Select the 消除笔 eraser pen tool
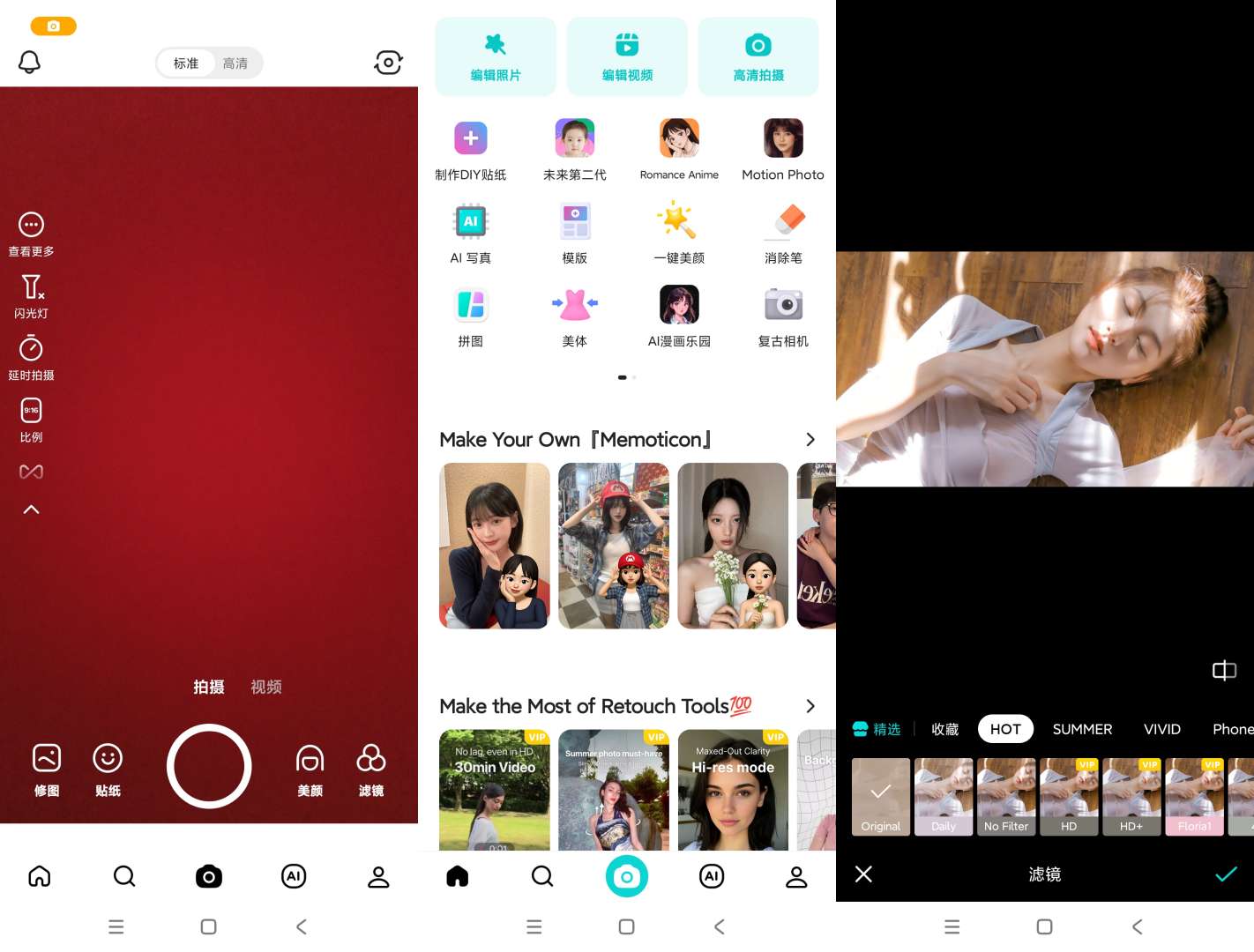The height and width of the screenshot is (952, 1254). point(782,233)
